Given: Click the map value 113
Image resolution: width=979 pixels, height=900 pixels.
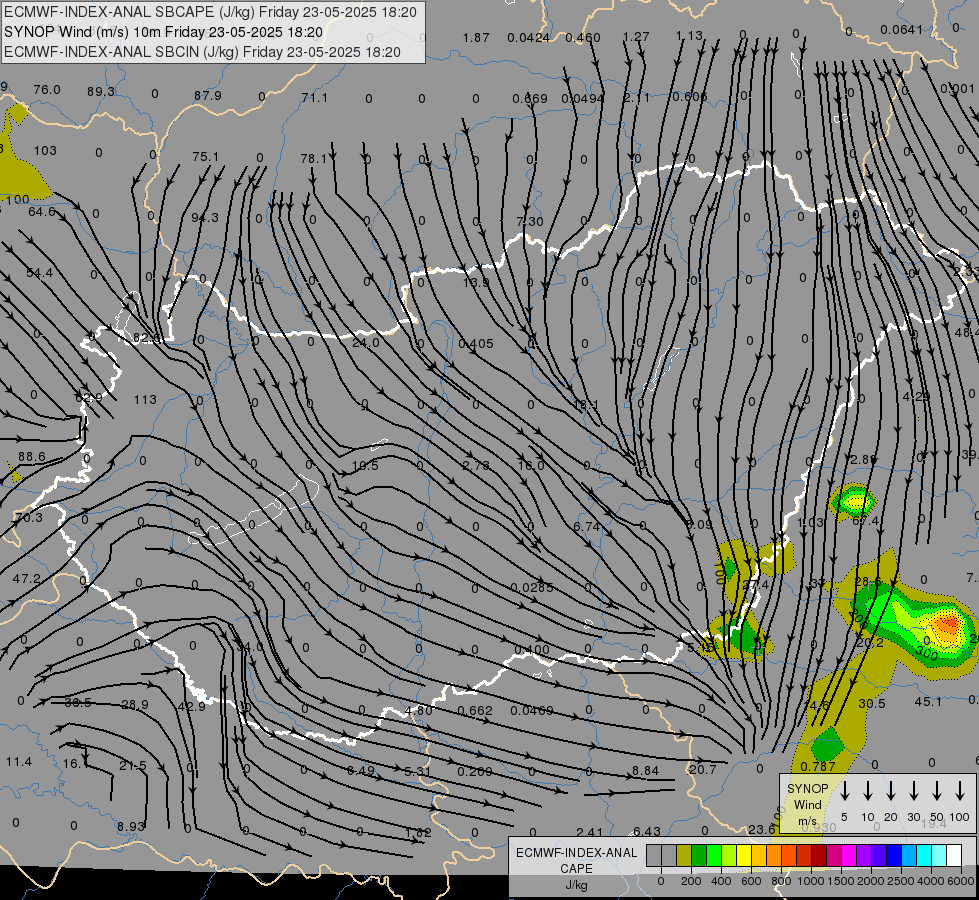Looking at the screenshot, I should (x=145, y=400).
